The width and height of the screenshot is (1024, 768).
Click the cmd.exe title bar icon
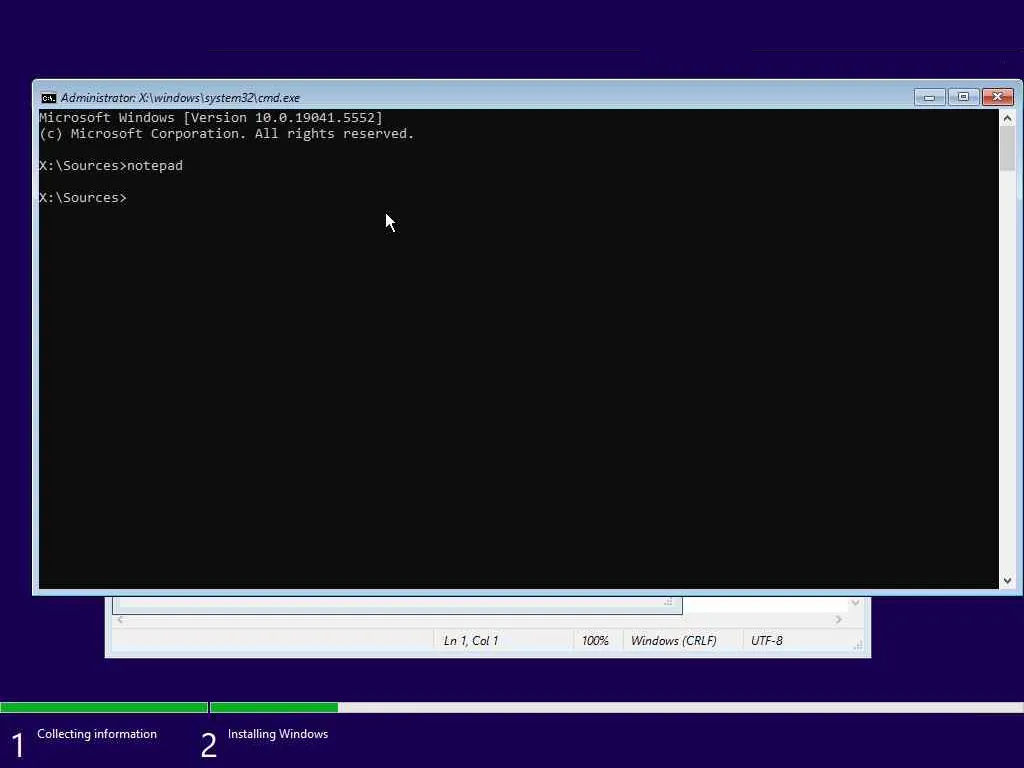[x=48, y=98]
